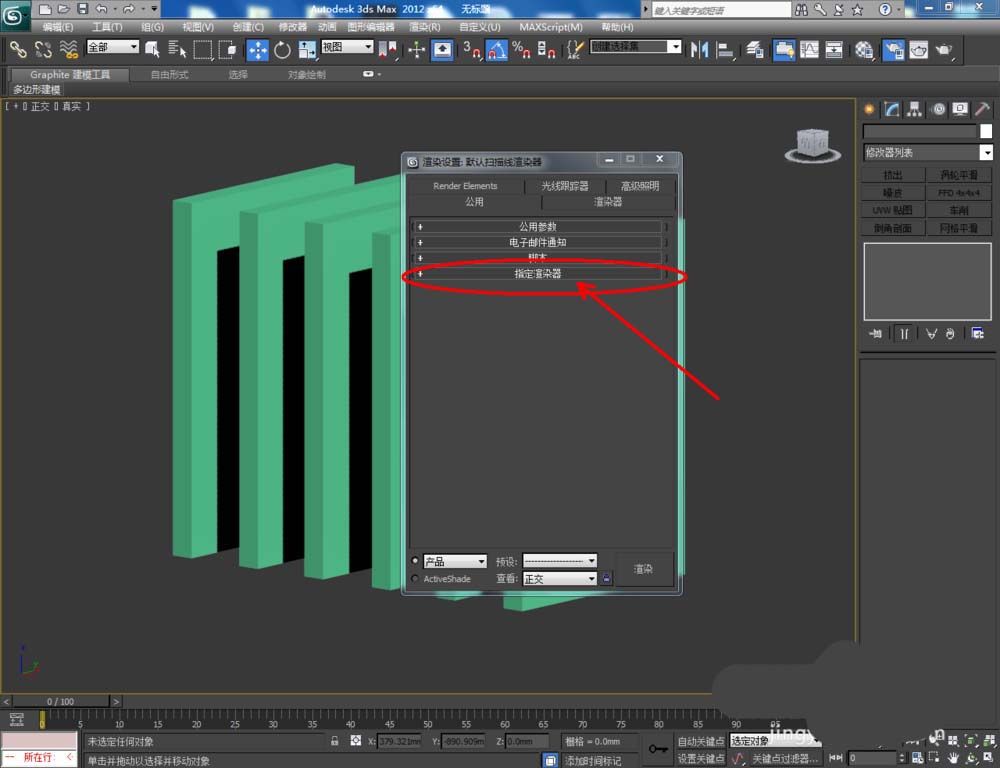This screenshot has height=768, width=1000.
Task: Click the 挤出 modifier button
Action: click(893, 175)
